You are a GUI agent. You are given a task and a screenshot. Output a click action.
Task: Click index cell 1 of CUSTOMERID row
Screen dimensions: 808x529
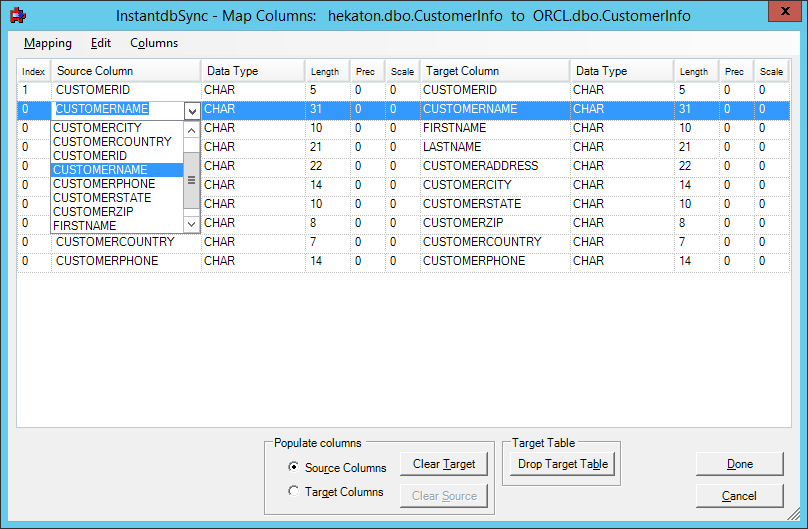(x=34, y=90)
